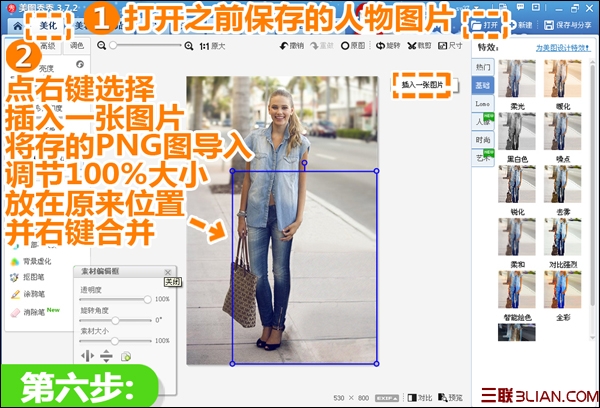Adjust the 旋转角度 rotation slider
This screenshot has width=600, height=408.
(x=115, y=320)
